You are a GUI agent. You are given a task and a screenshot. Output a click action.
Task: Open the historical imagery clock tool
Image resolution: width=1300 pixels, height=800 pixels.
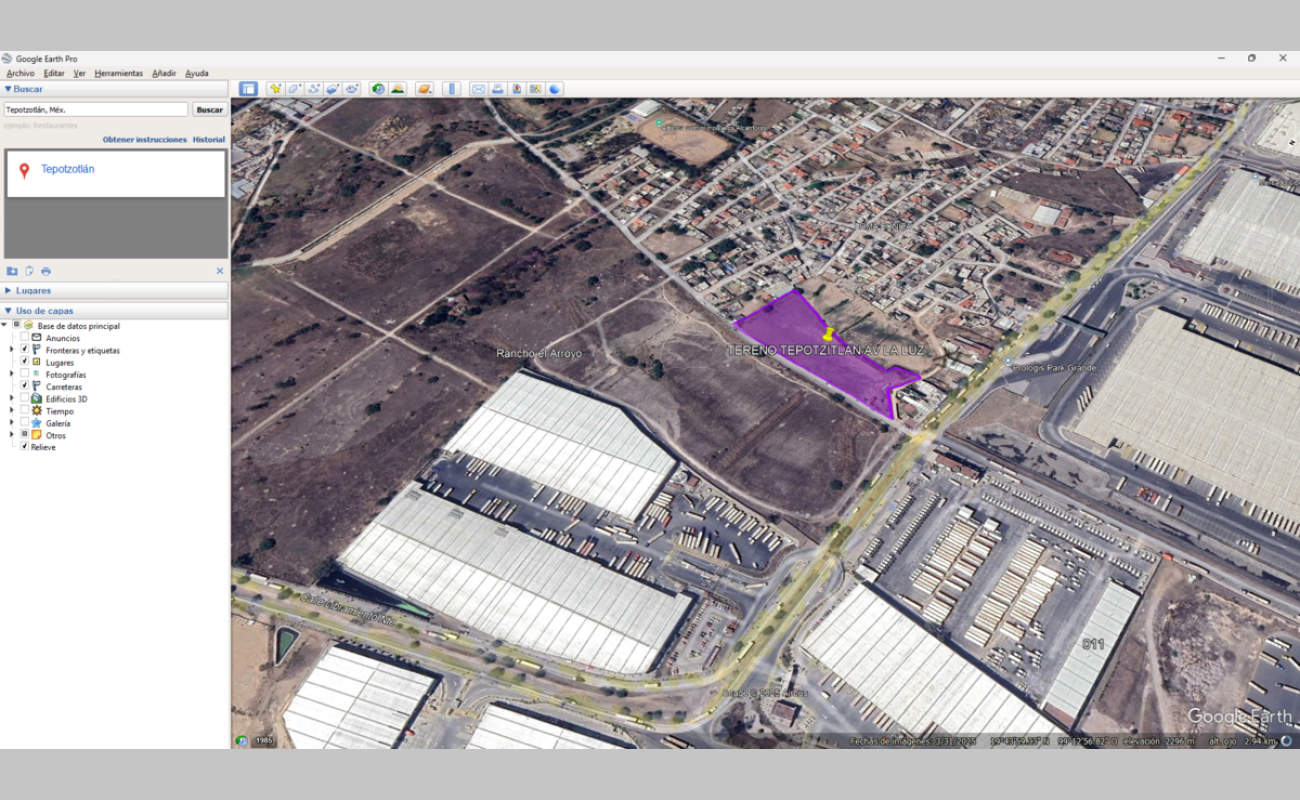378,89
